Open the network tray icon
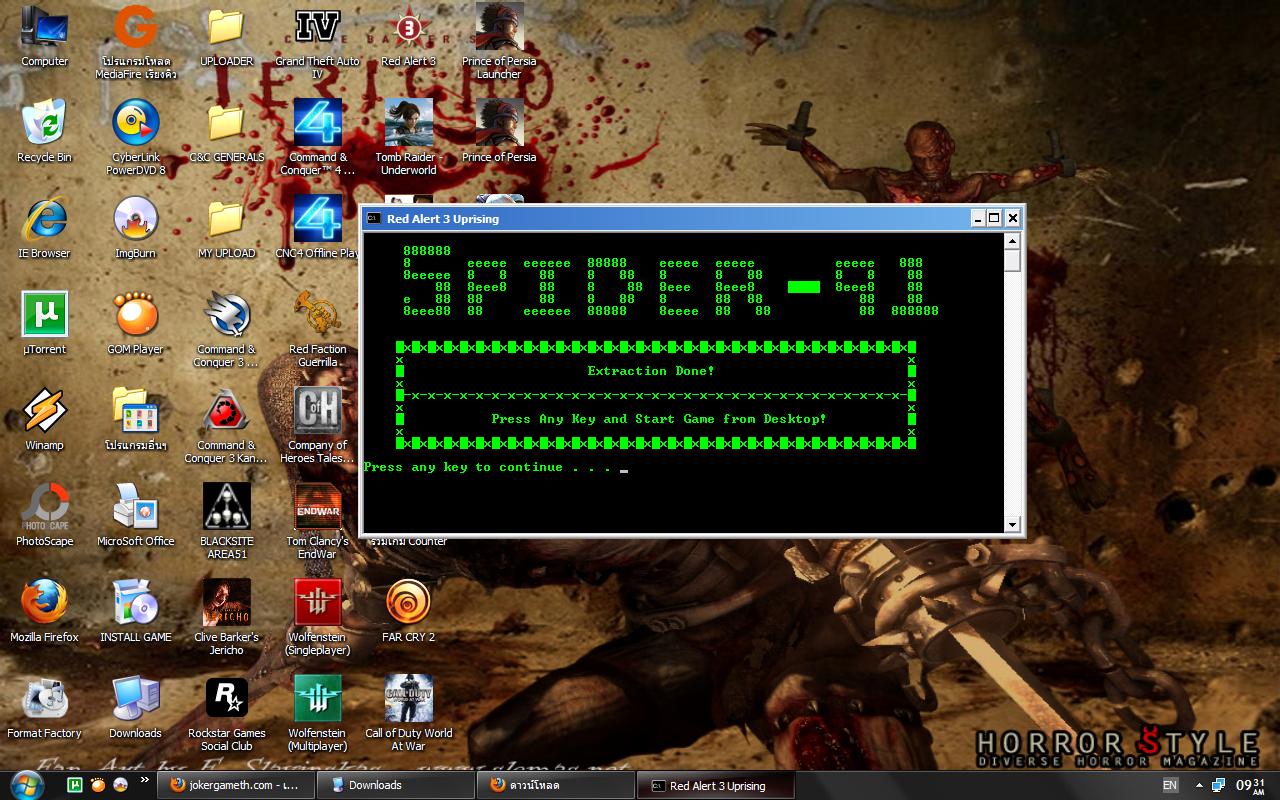 [x=1219, y=785]
